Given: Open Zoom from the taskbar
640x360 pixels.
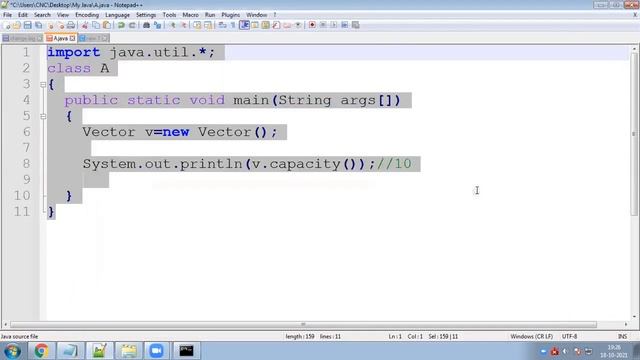Looking at the screenshot, I should pyautogui.click(x=156, y=351).
